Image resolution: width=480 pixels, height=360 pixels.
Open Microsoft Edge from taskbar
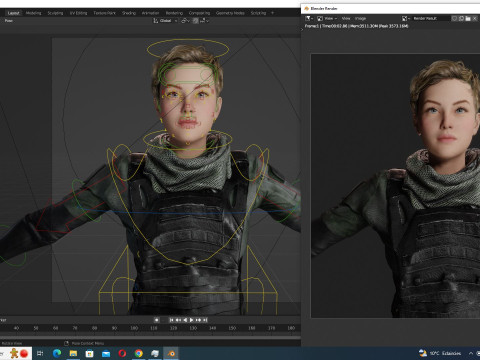(x=57, y=353)
